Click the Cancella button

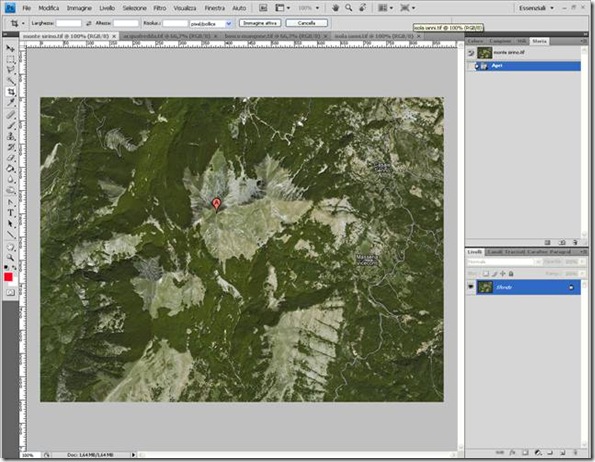point(307,23)
